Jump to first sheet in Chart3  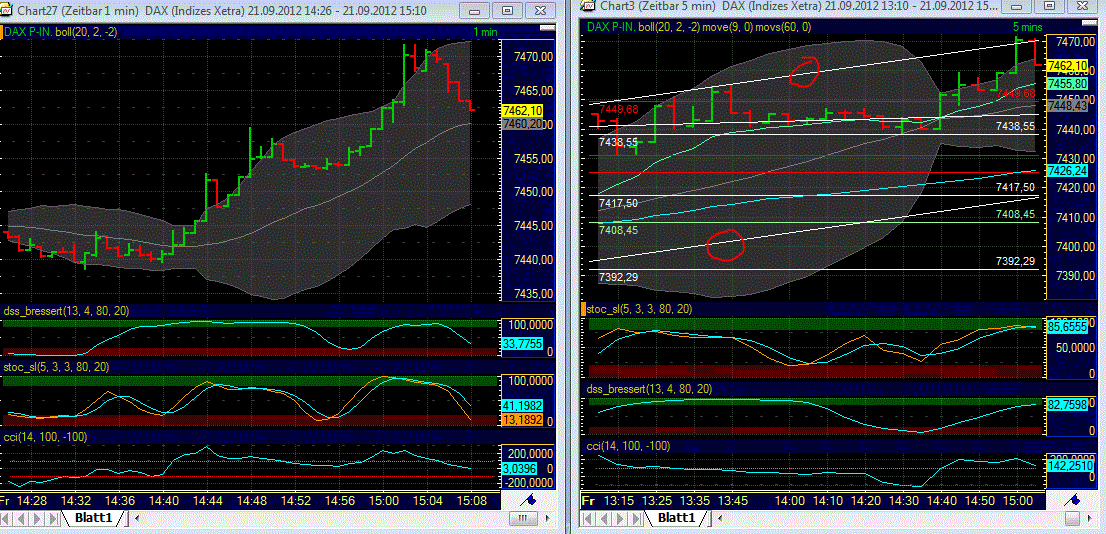(x=586, y=518)
